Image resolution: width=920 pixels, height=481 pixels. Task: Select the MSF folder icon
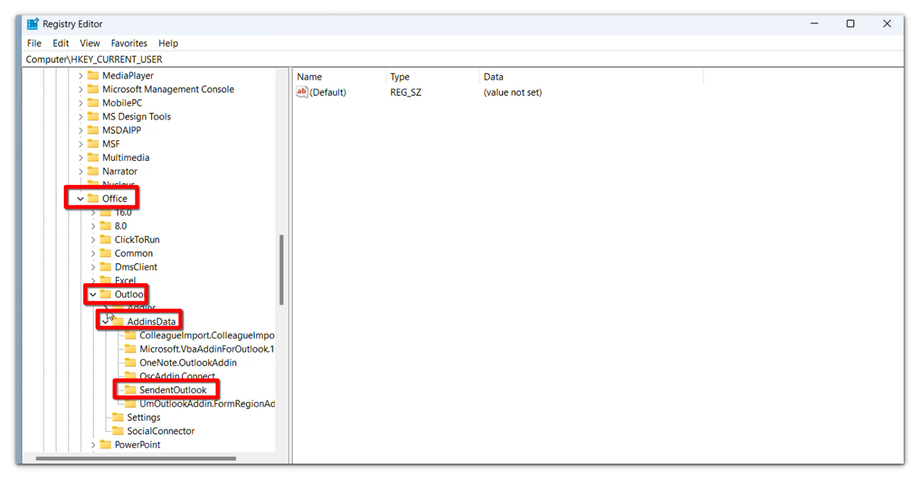93,143
